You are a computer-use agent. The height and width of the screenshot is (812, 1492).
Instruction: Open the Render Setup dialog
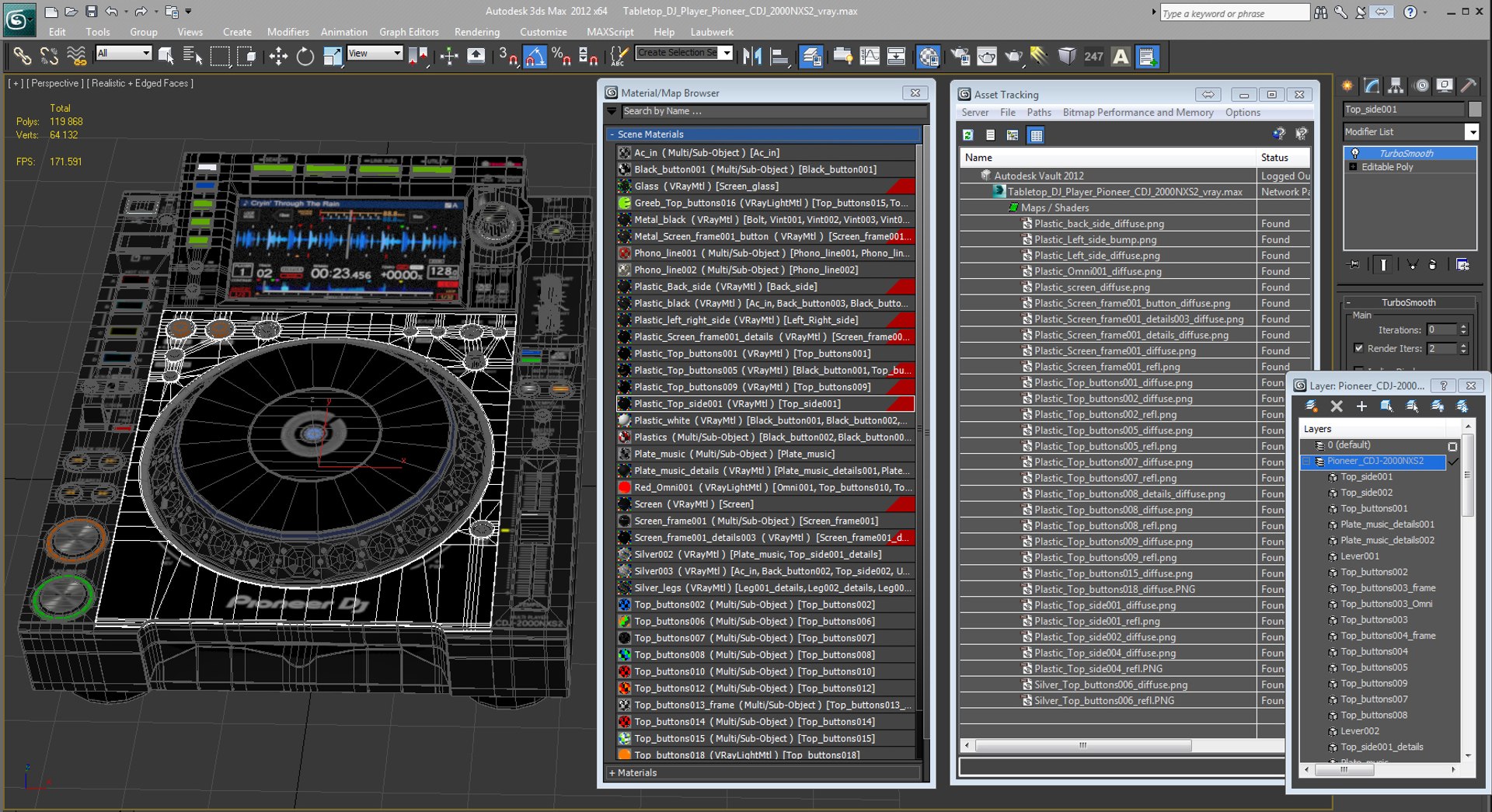click(960, 56)
